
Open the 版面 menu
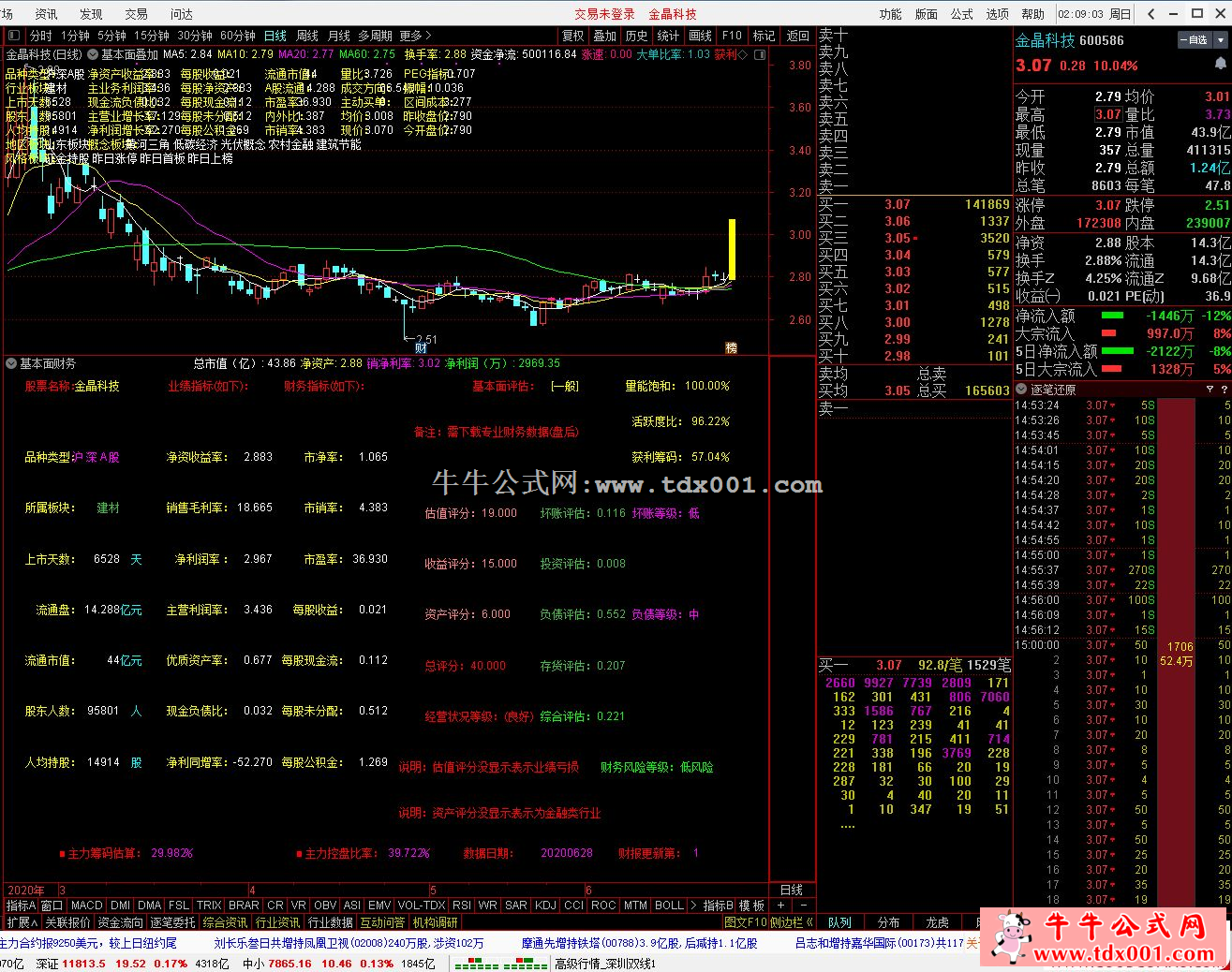click(x=926, y=14)
